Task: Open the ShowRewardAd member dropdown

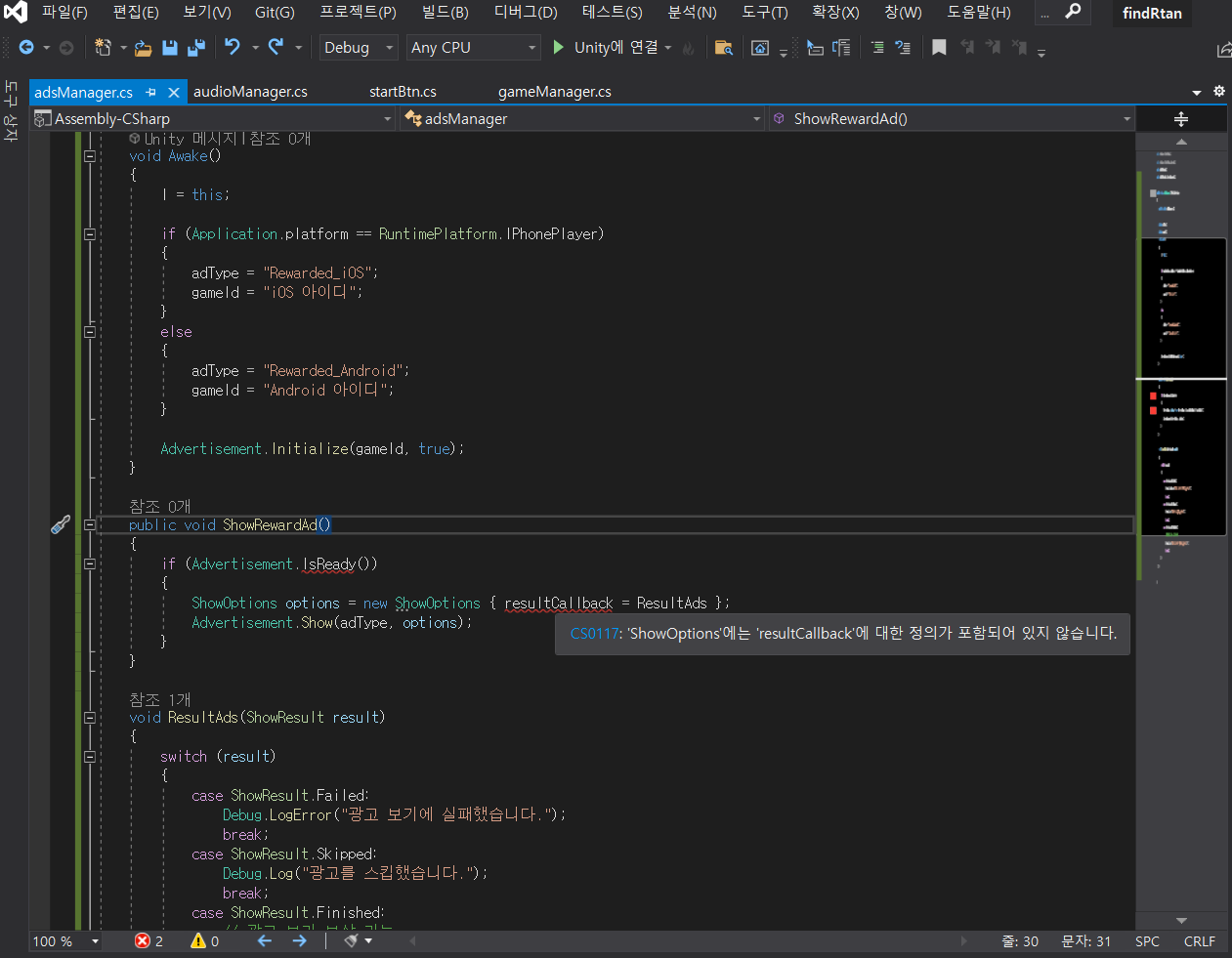Action: coord(953,119)
